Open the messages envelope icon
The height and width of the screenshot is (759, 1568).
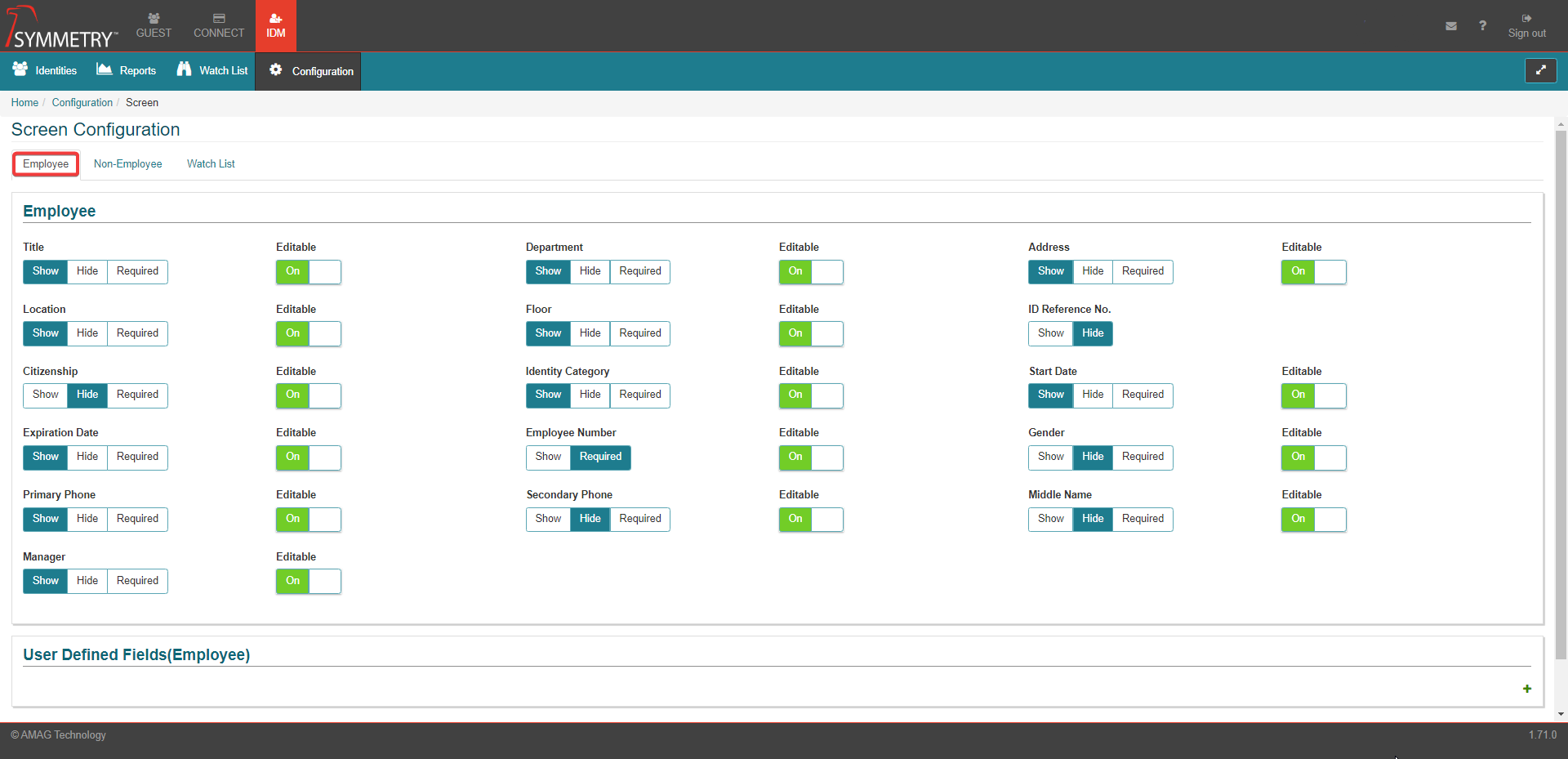[1450, 26]
